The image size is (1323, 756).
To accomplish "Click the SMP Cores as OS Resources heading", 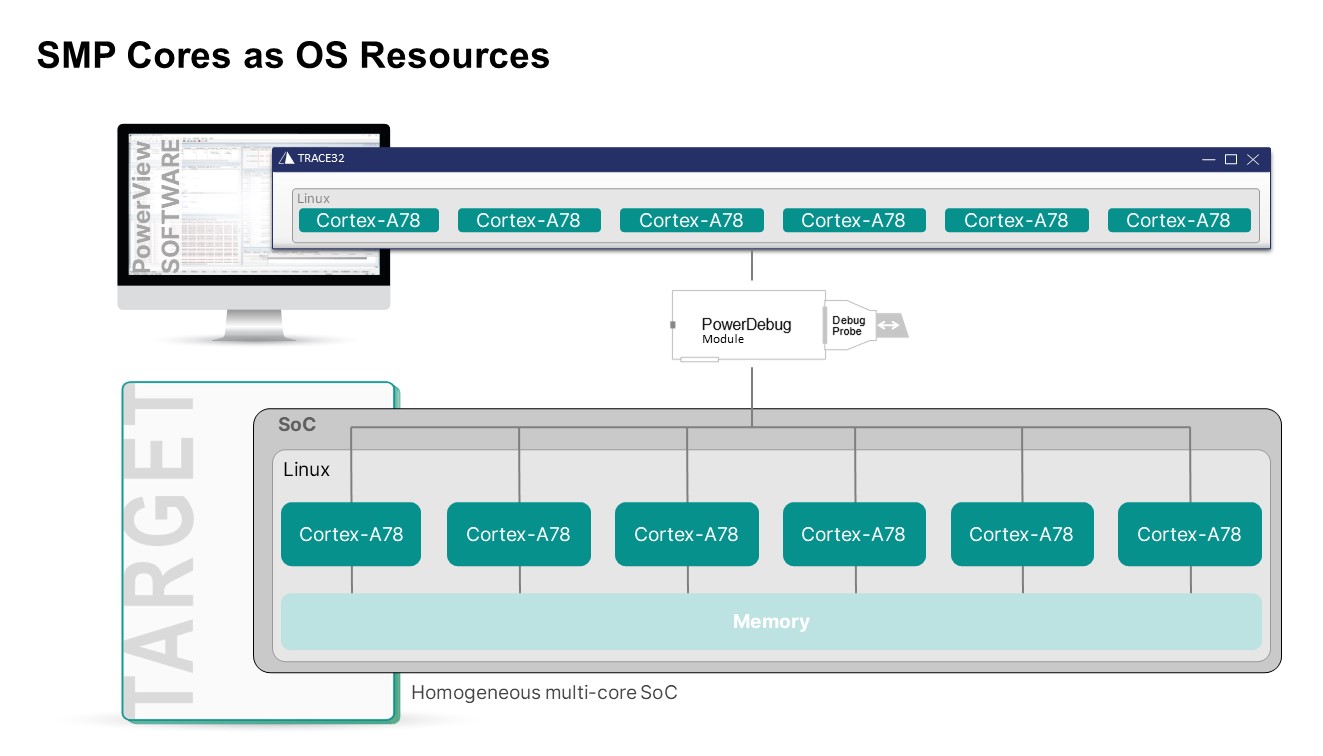I will point(293,56).
